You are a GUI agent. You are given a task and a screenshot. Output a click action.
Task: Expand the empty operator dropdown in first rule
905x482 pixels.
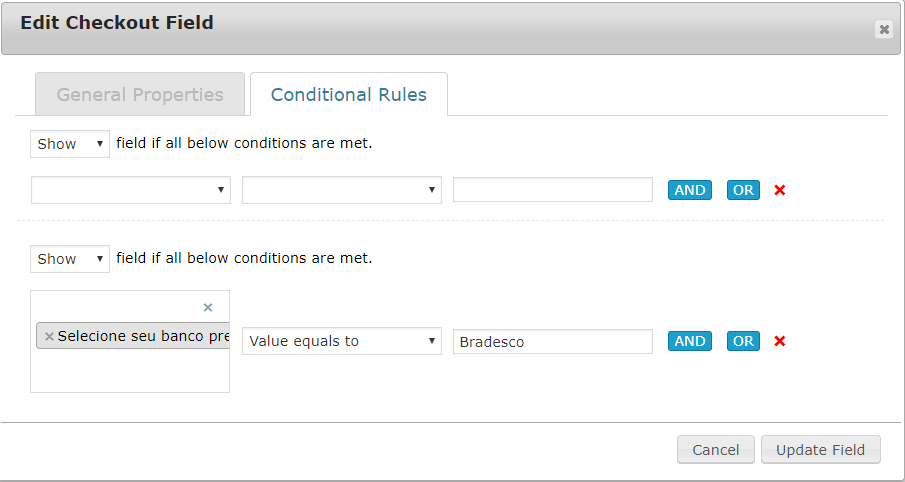coord(342,190)
